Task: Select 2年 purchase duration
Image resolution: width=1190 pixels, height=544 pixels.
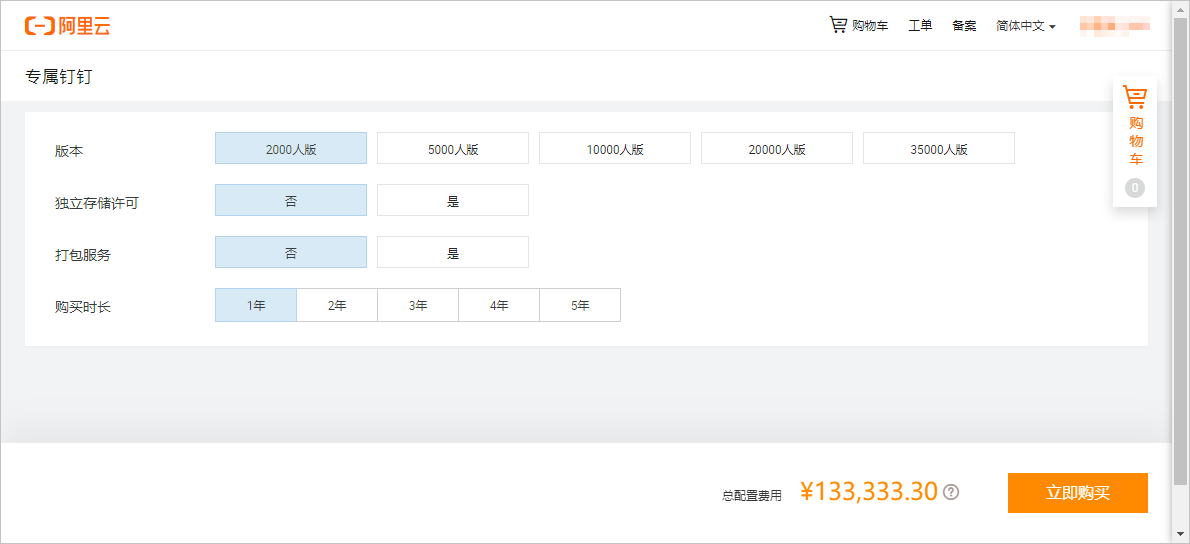Action: 337,305
